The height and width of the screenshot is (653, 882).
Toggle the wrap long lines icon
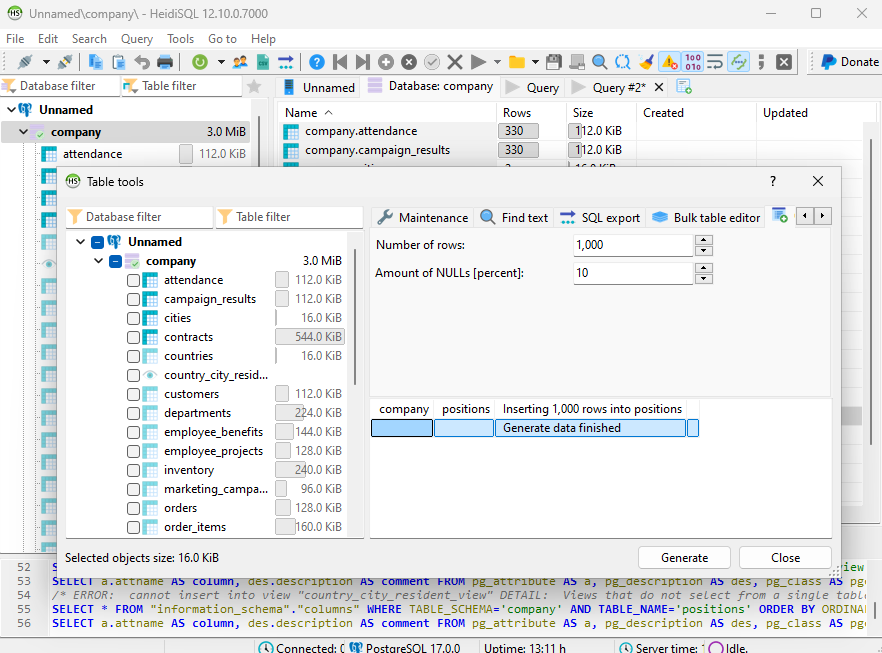pos(715,62)
